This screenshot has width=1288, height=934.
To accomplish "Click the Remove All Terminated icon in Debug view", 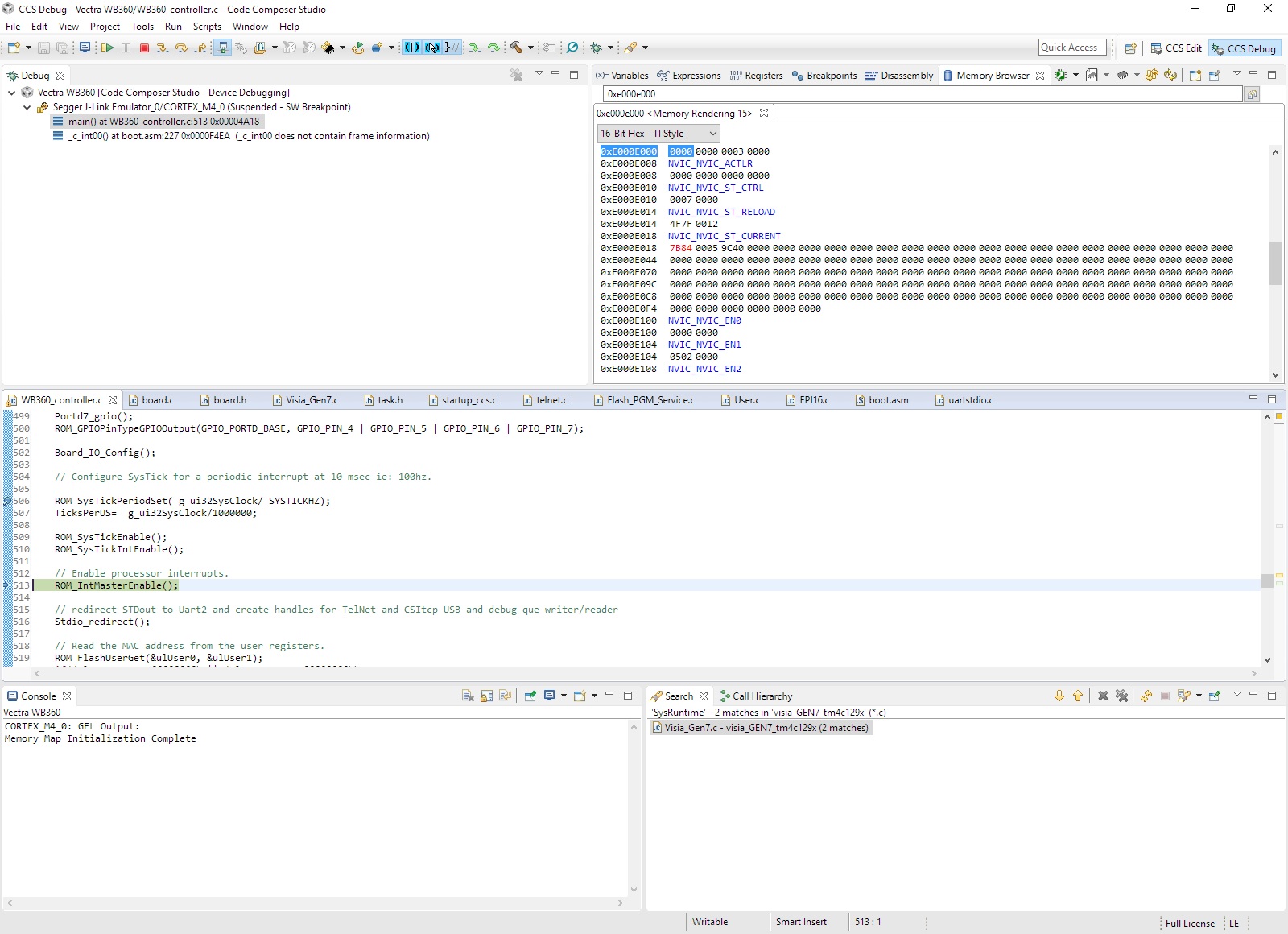I will [x=517, y=75].
